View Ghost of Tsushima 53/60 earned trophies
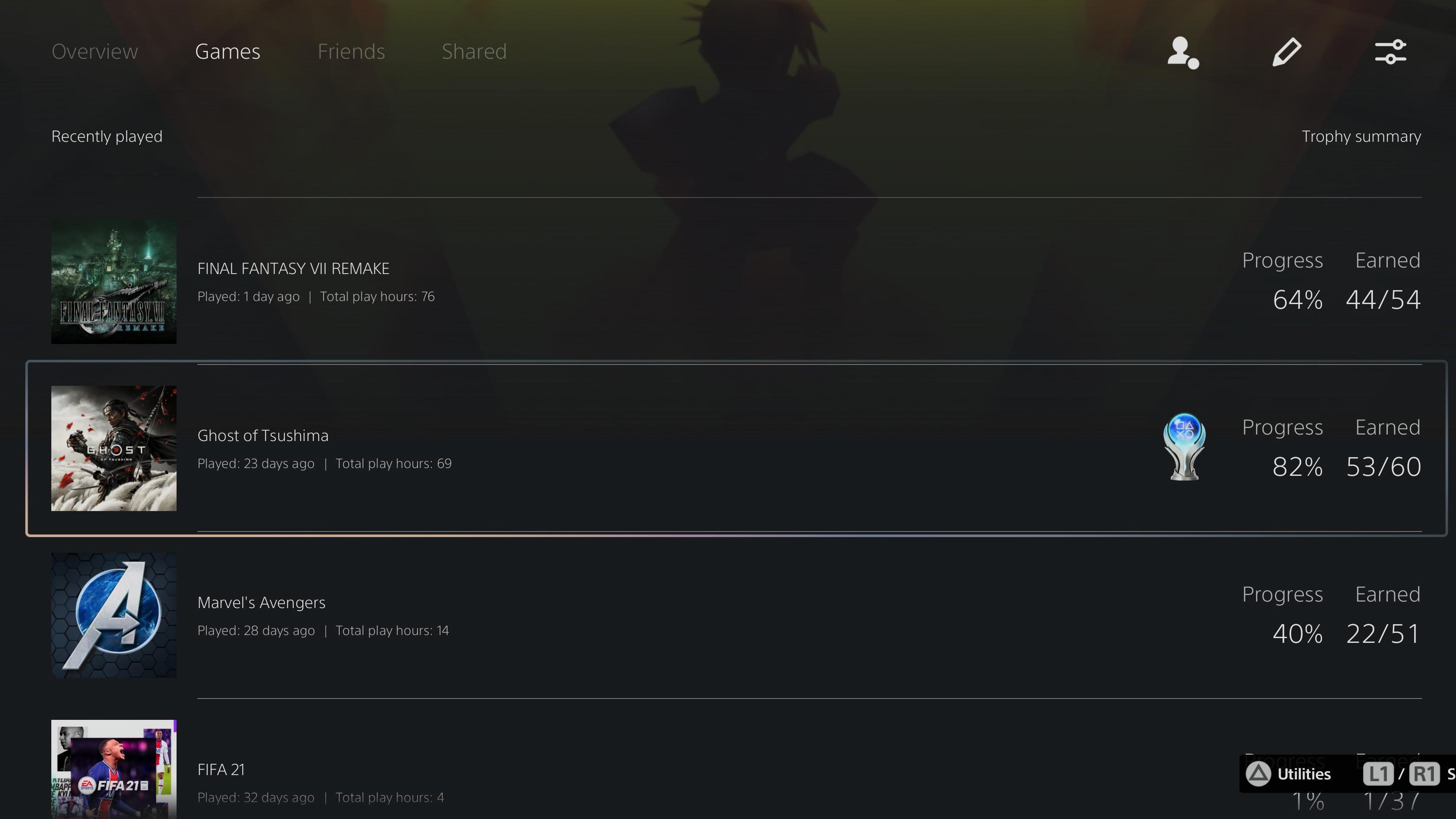This screenshot has height=819, width=1456. 1383,467
